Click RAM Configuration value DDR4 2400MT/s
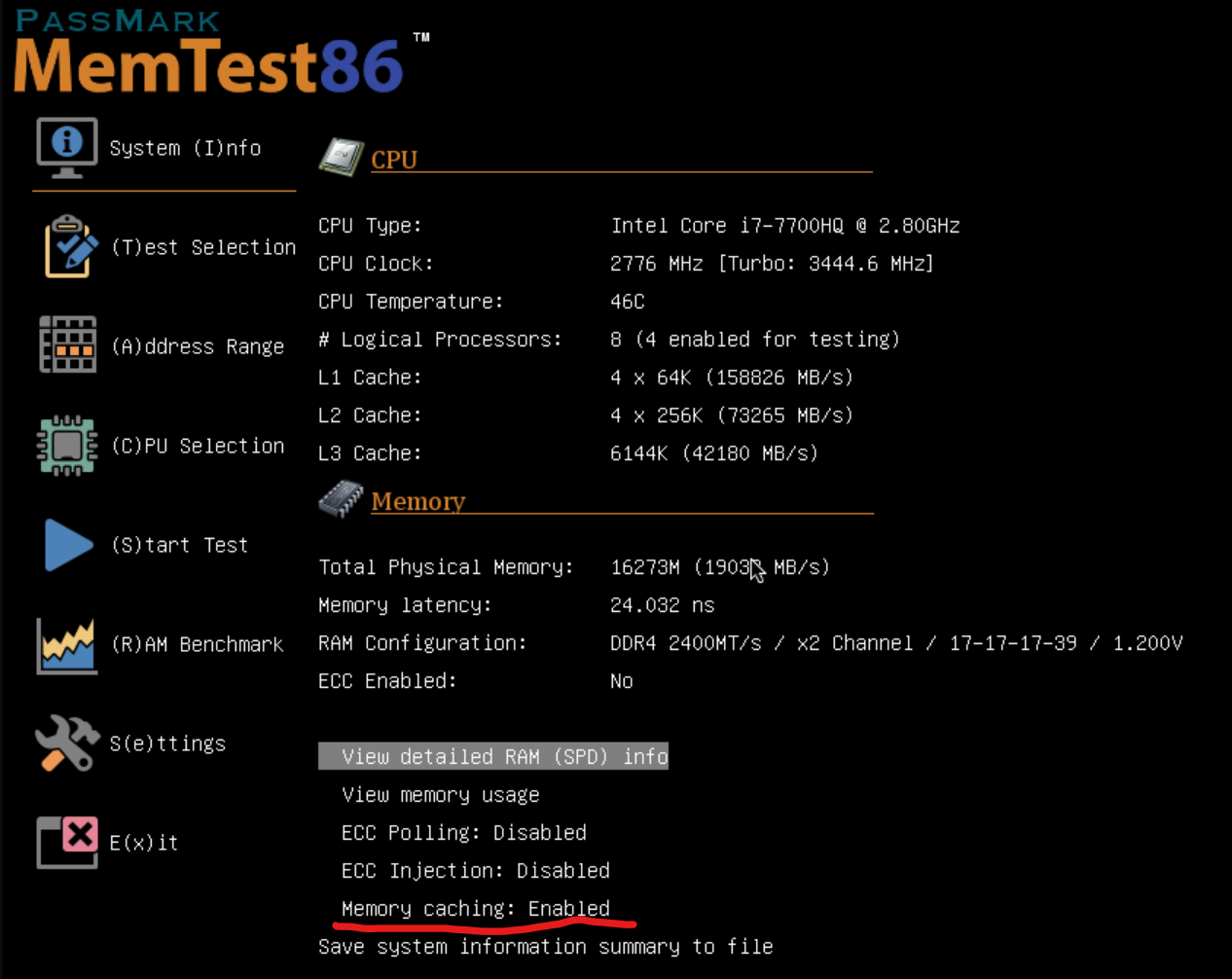Viewport: 1232px width, 979px height. [896, 643]
